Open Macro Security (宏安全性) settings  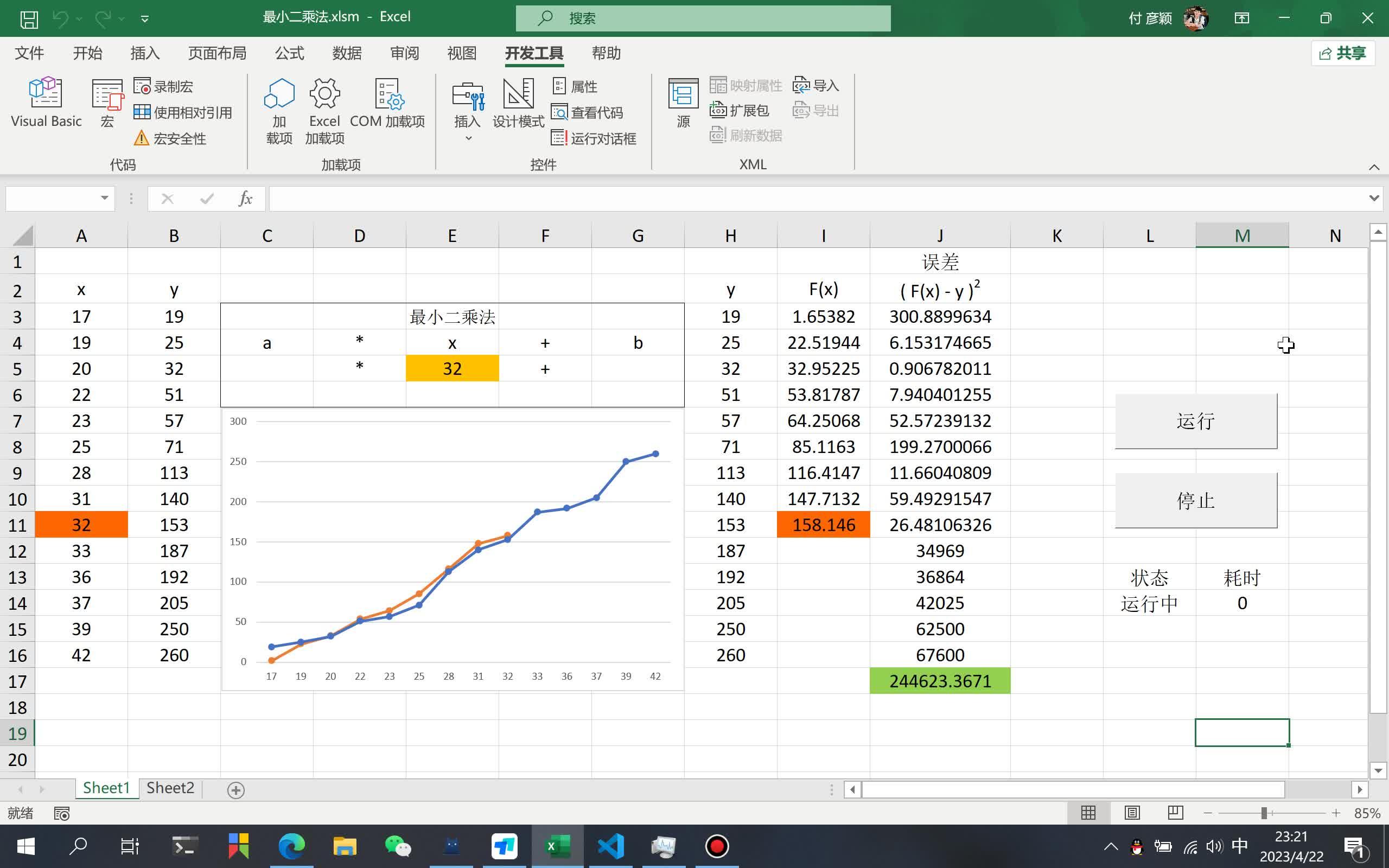pyautogui.click(x=170, y=138)
